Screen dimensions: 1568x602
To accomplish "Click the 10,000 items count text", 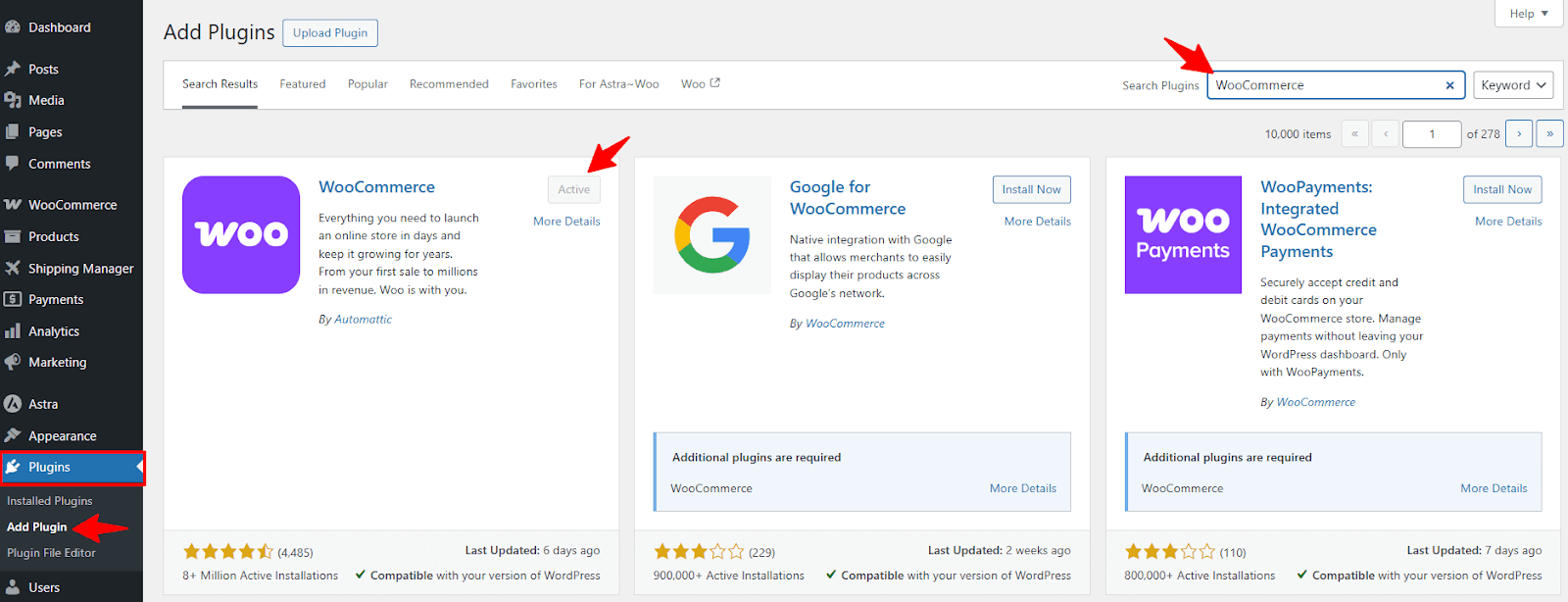I will pyautogui.click(x=1298, y=134).
